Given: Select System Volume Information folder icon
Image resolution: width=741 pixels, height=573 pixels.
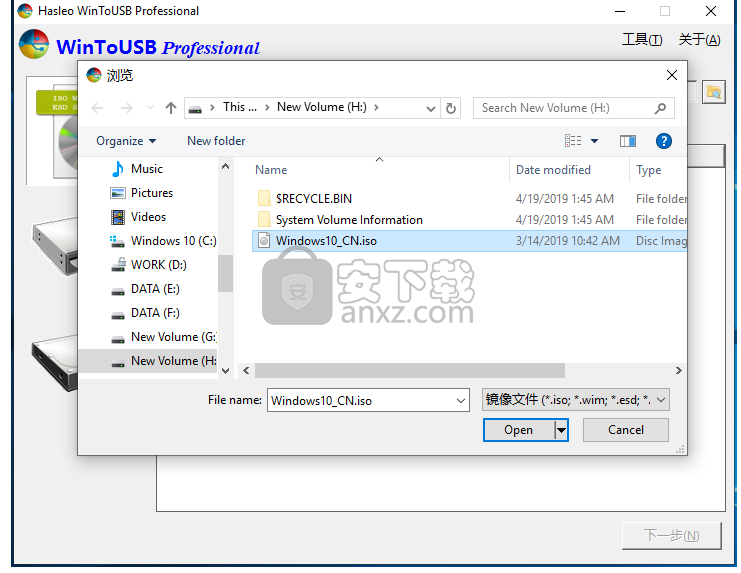Looking at the screenshot, I should click(264, 220).
